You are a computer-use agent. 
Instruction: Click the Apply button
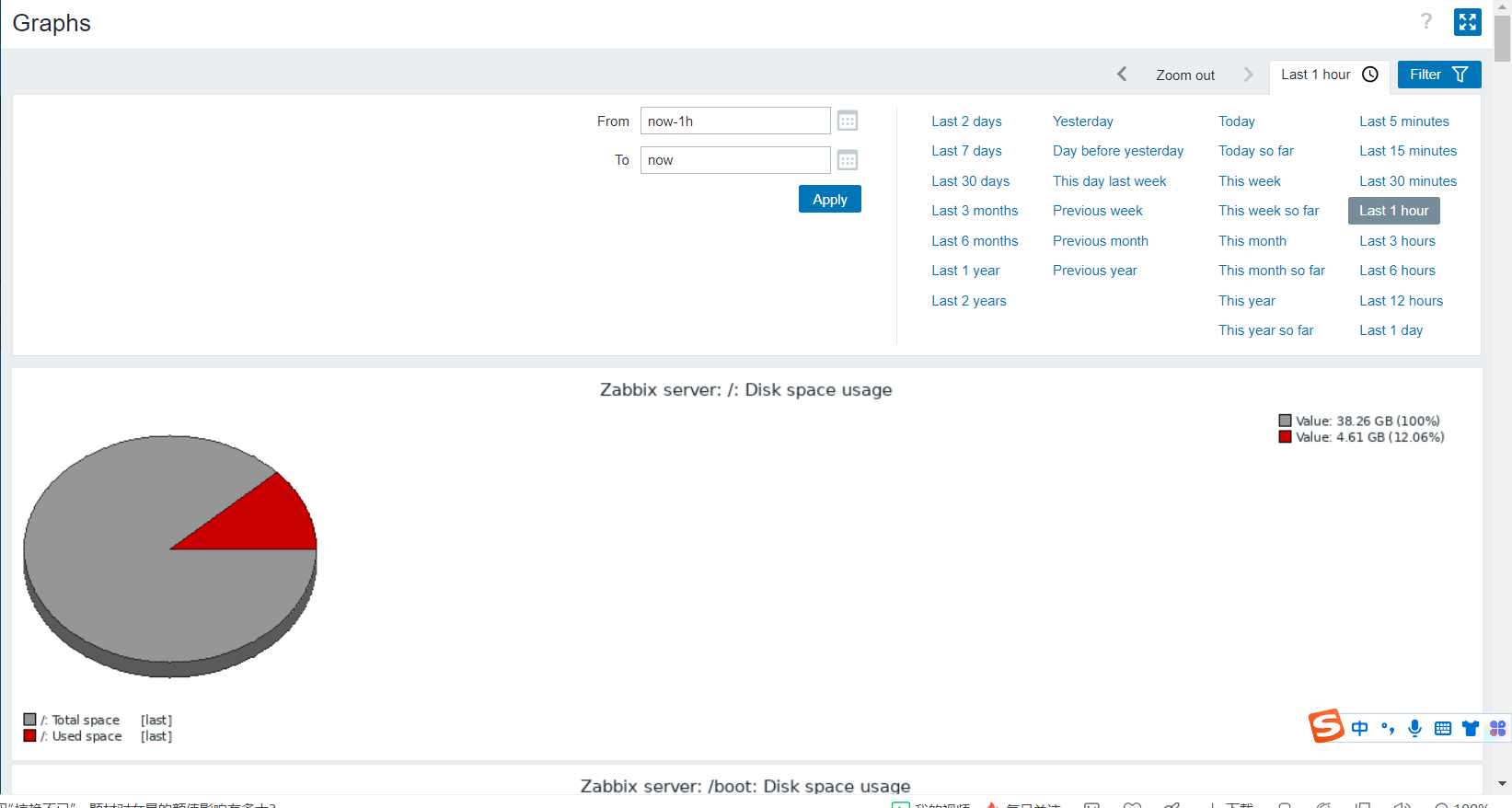[x=830, y=199]
